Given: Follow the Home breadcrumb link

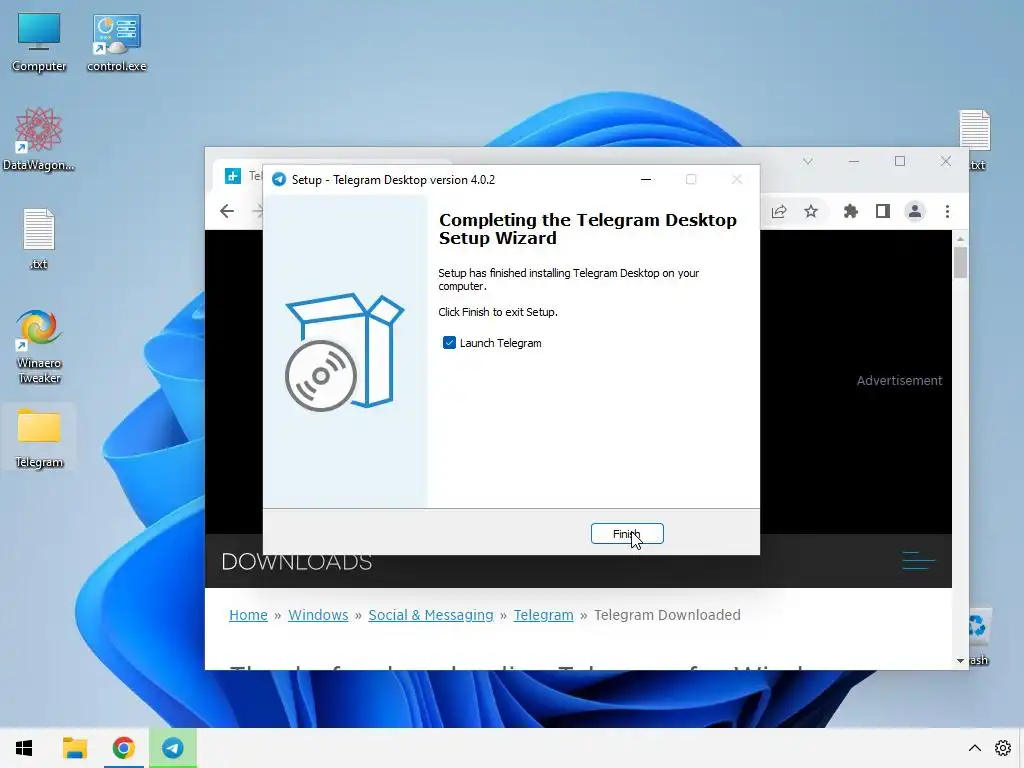Looking at the screenshot, I should (248, 615).
